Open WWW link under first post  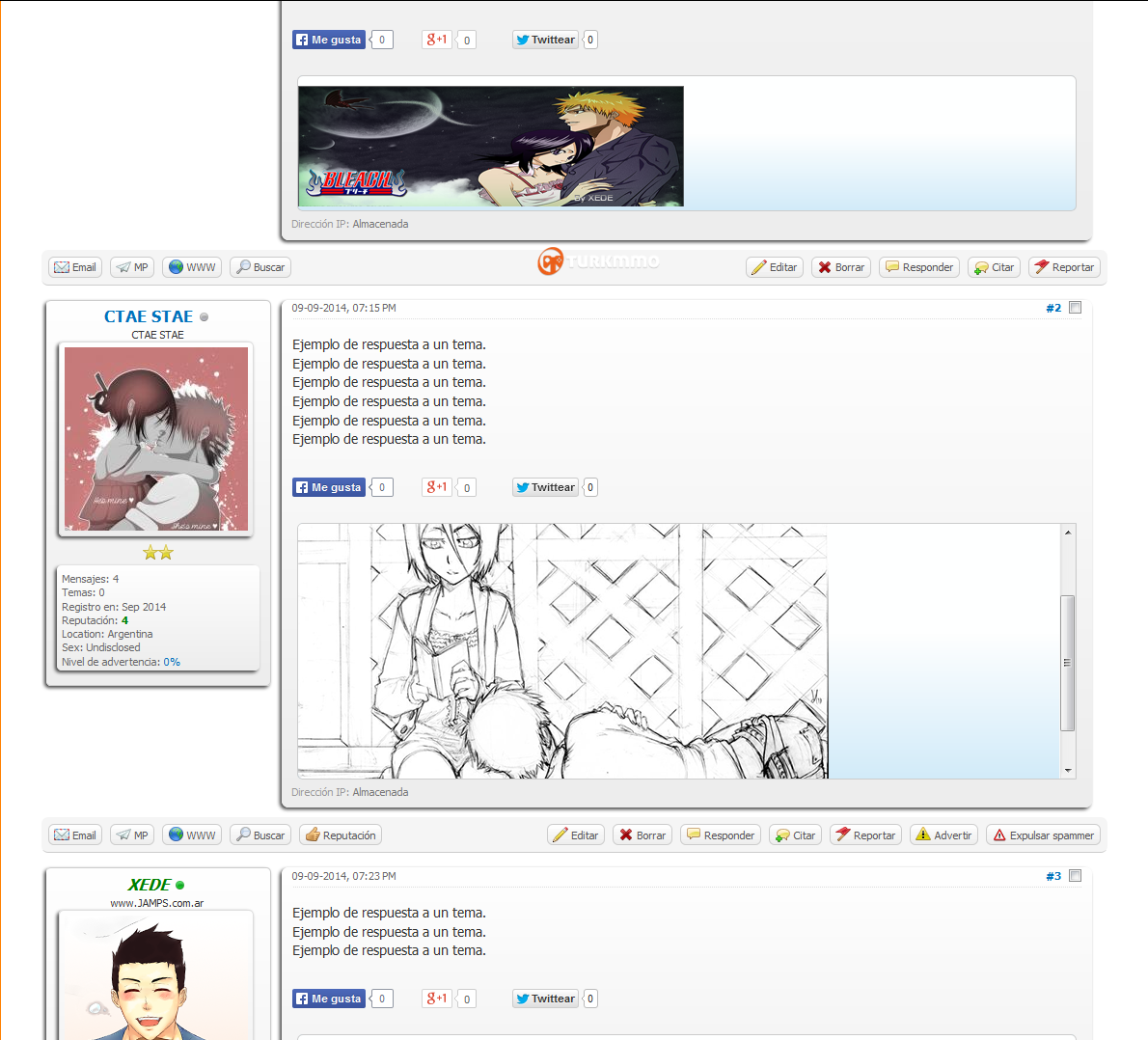192,267
